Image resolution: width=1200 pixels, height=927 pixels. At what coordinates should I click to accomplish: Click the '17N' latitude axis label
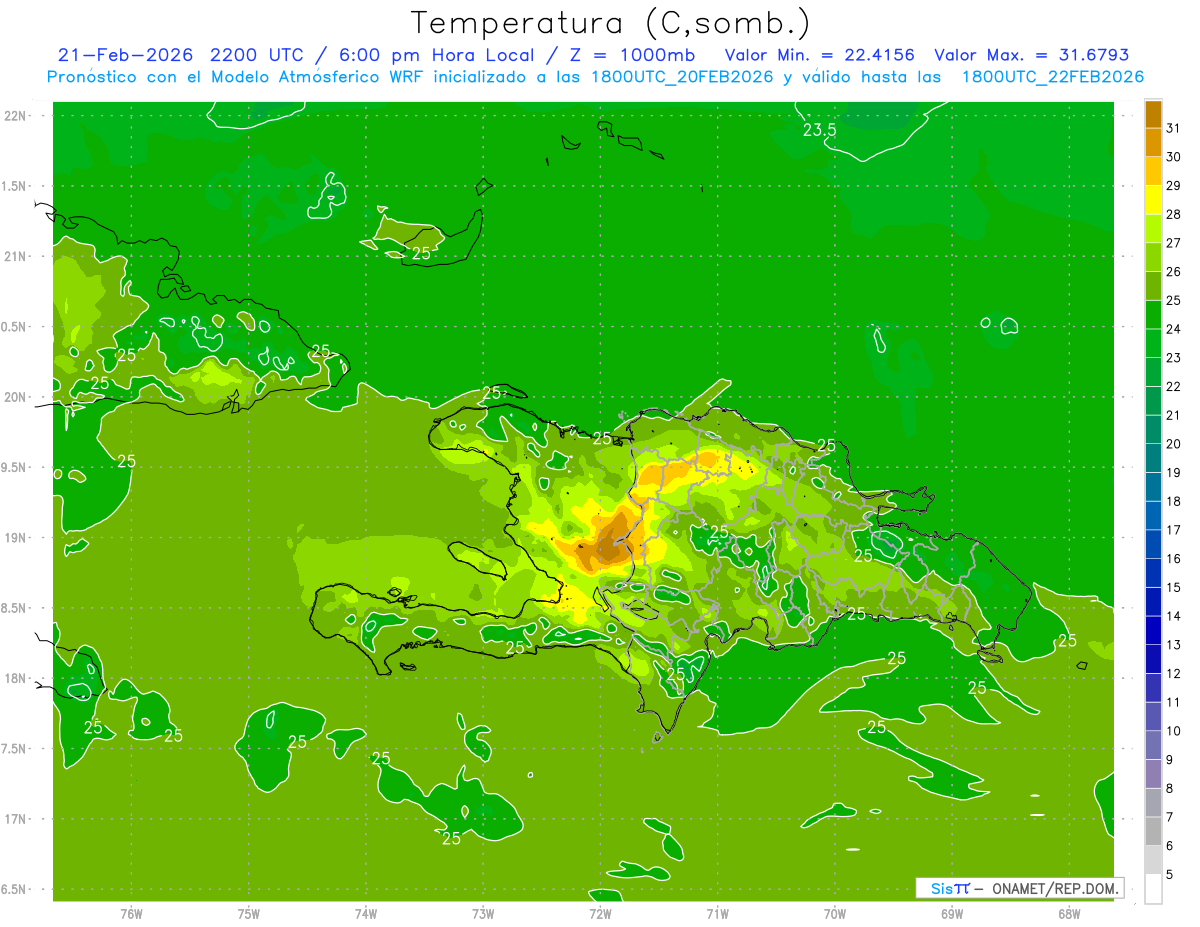[x=16, y=819]
